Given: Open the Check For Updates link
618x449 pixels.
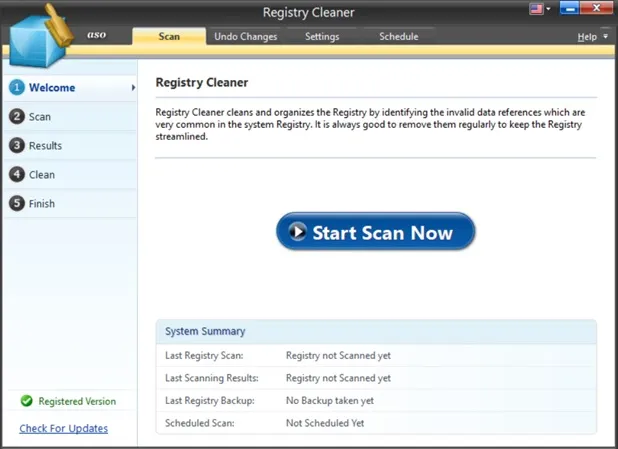Looking at the screenshot, I should [63, 429].
